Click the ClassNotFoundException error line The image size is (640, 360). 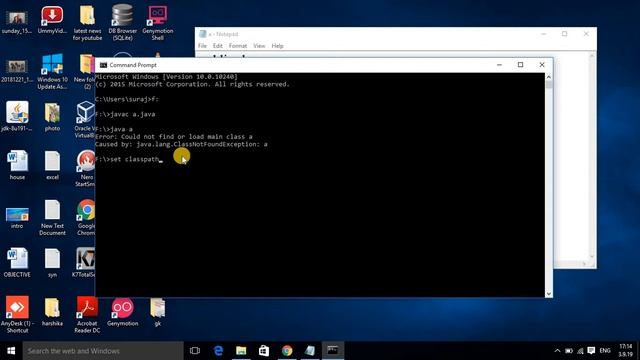(181, 144)
